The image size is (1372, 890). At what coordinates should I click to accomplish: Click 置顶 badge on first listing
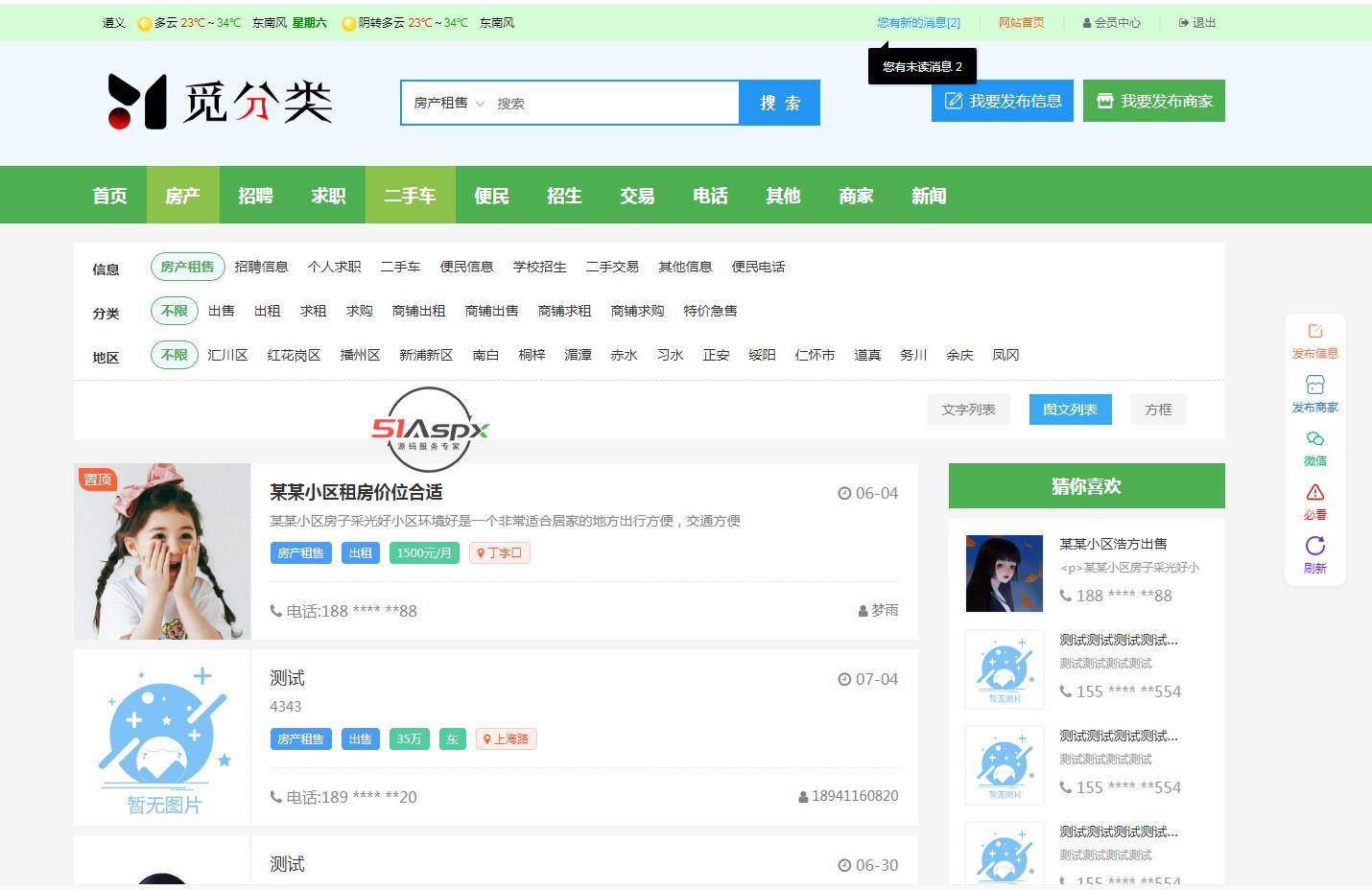pyautogui.click(x=97, y=480)
